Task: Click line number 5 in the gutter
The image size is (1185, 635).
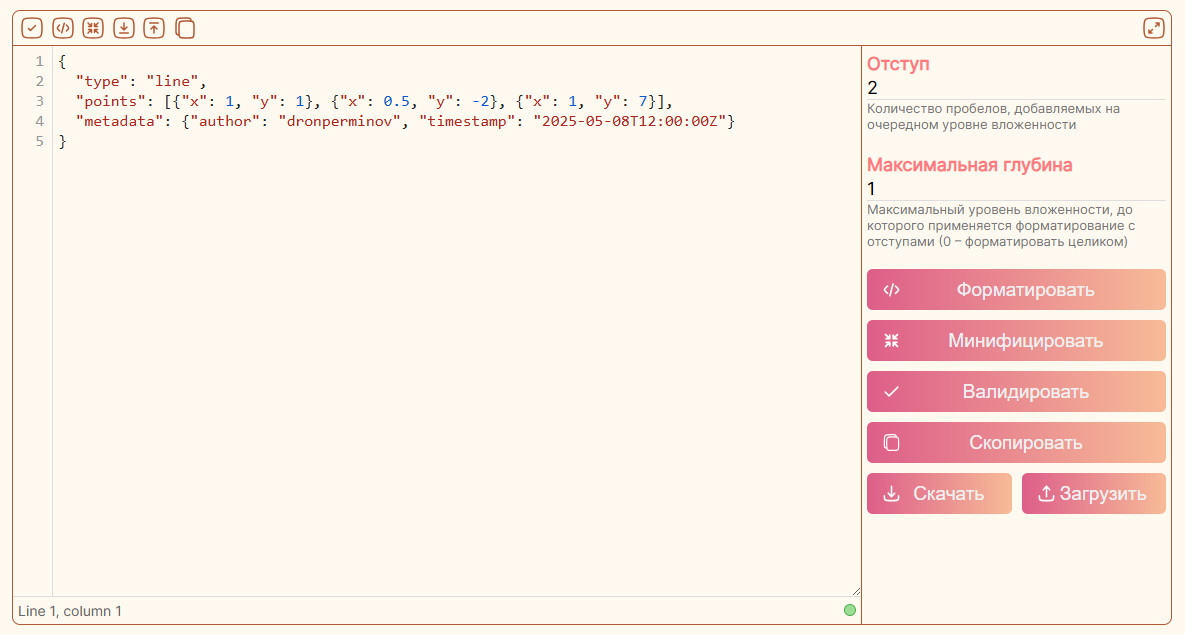Action: [x=39, y=141]
